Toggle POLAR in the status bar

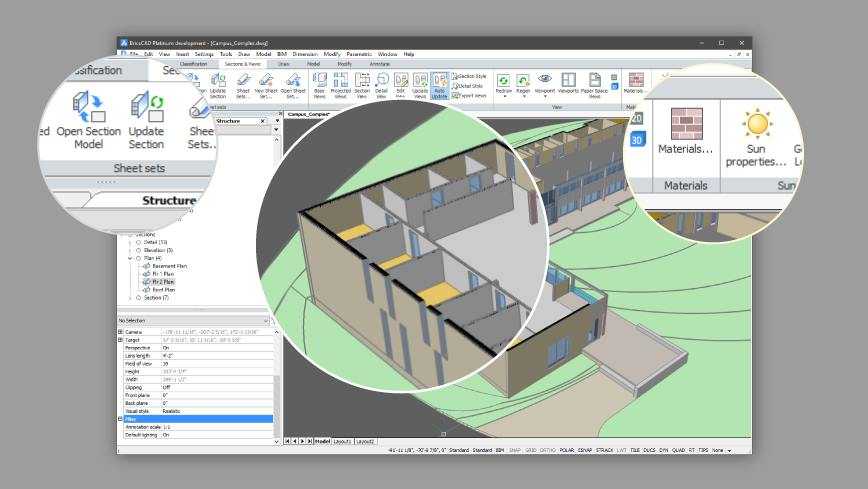point(566,450)
